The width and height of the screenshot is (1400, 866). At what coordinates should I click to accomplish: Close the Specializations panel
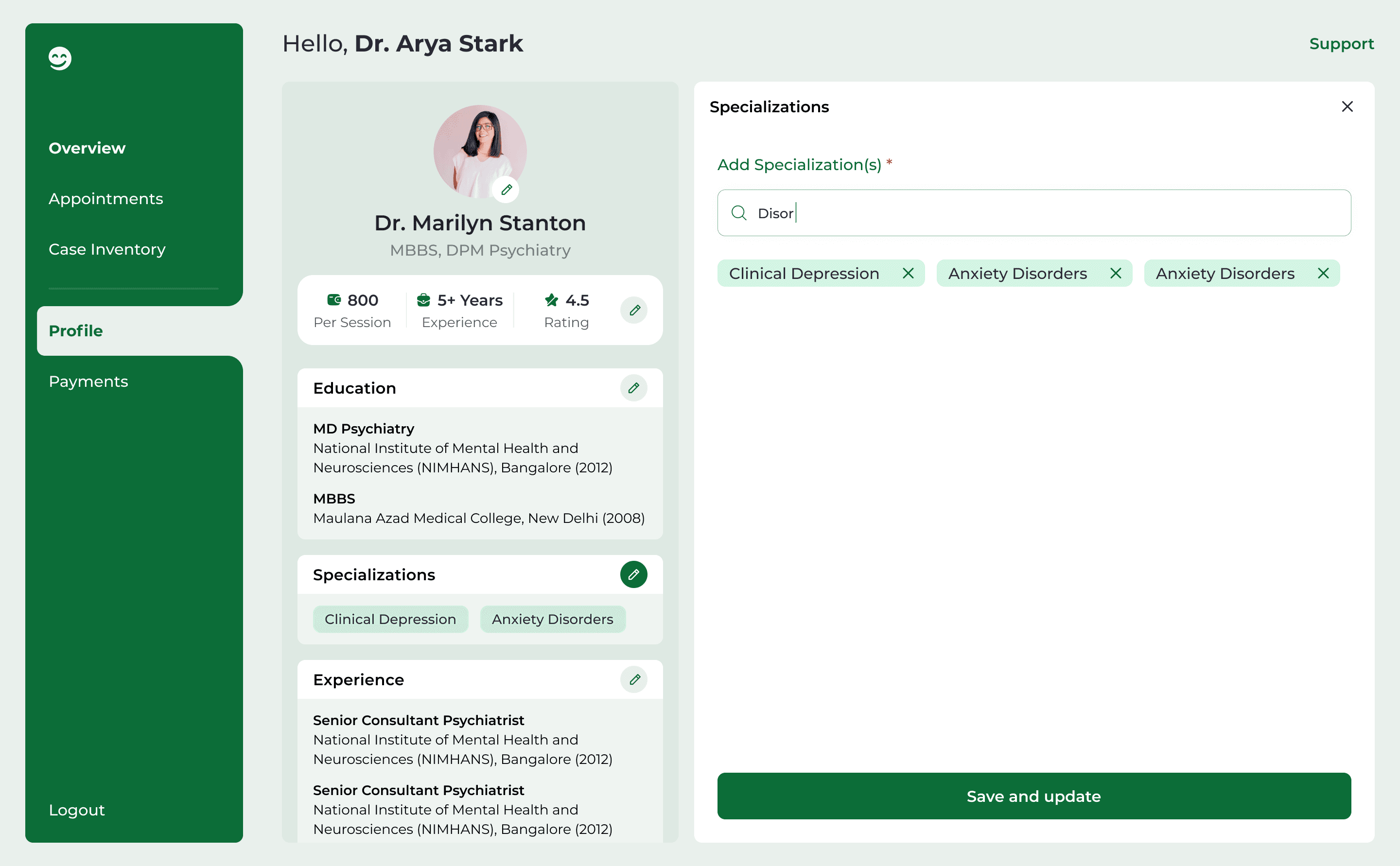pos(1347,107)
